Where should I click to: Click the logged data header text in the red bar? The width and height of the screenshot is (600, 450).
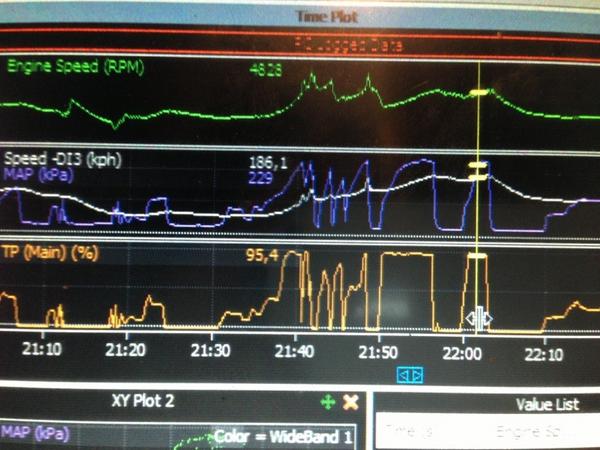pos(349,46)
